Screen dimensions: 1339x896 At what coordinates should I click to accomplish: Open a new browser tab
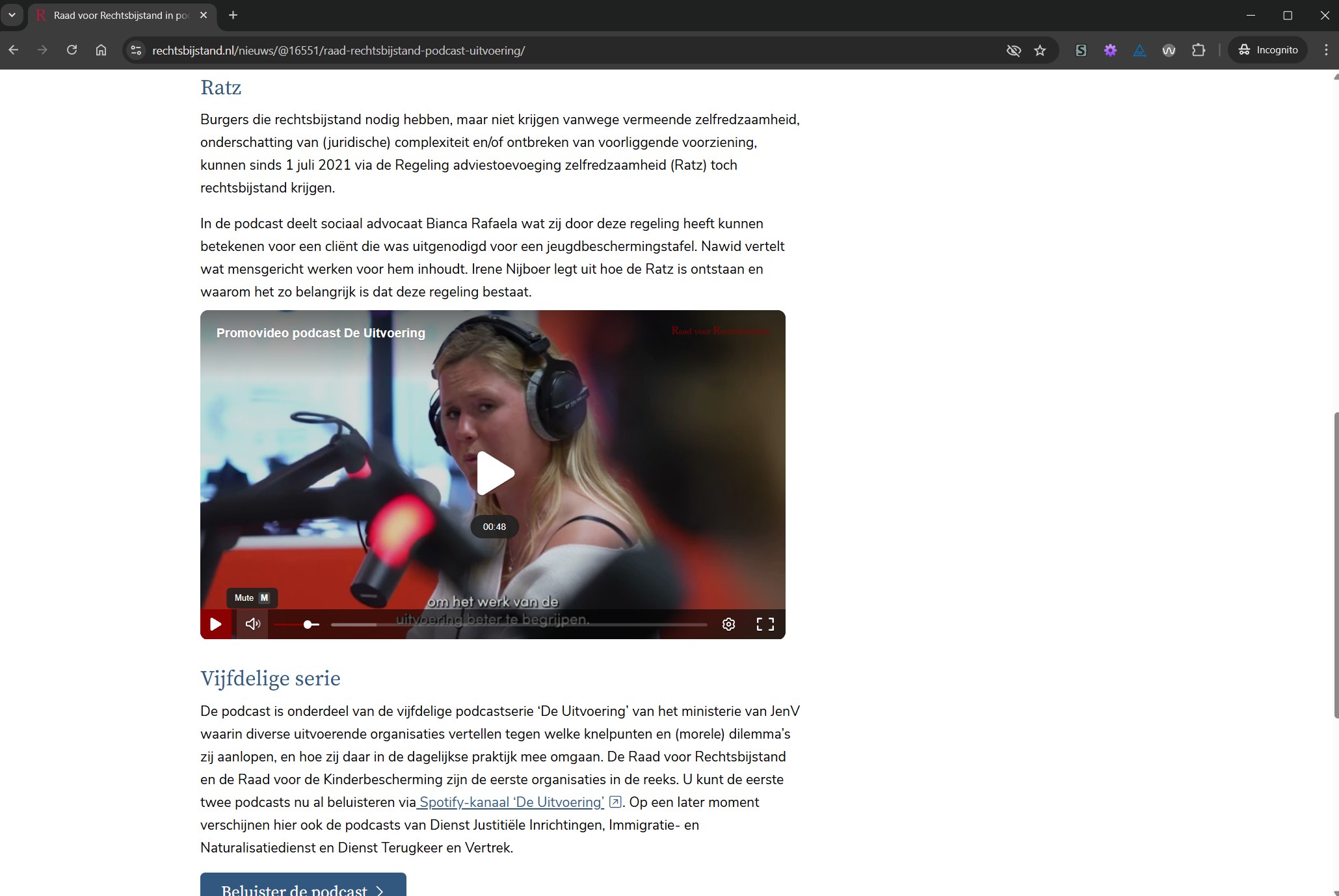[233, 15]
